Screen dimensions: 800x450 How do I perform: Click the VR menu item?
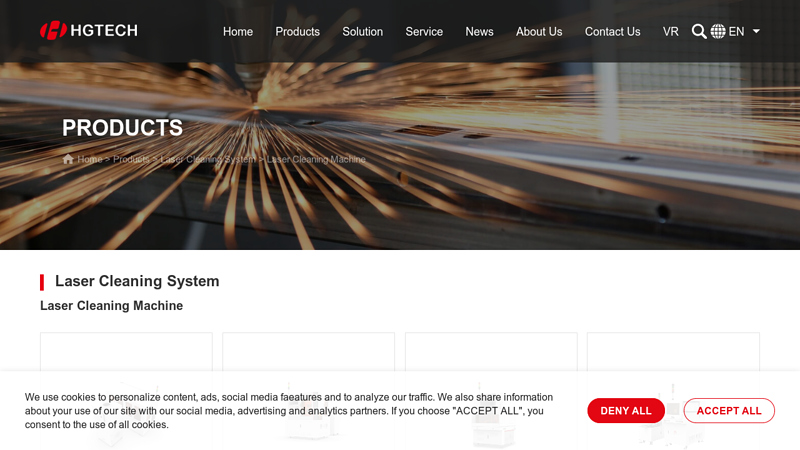[670, 31]
